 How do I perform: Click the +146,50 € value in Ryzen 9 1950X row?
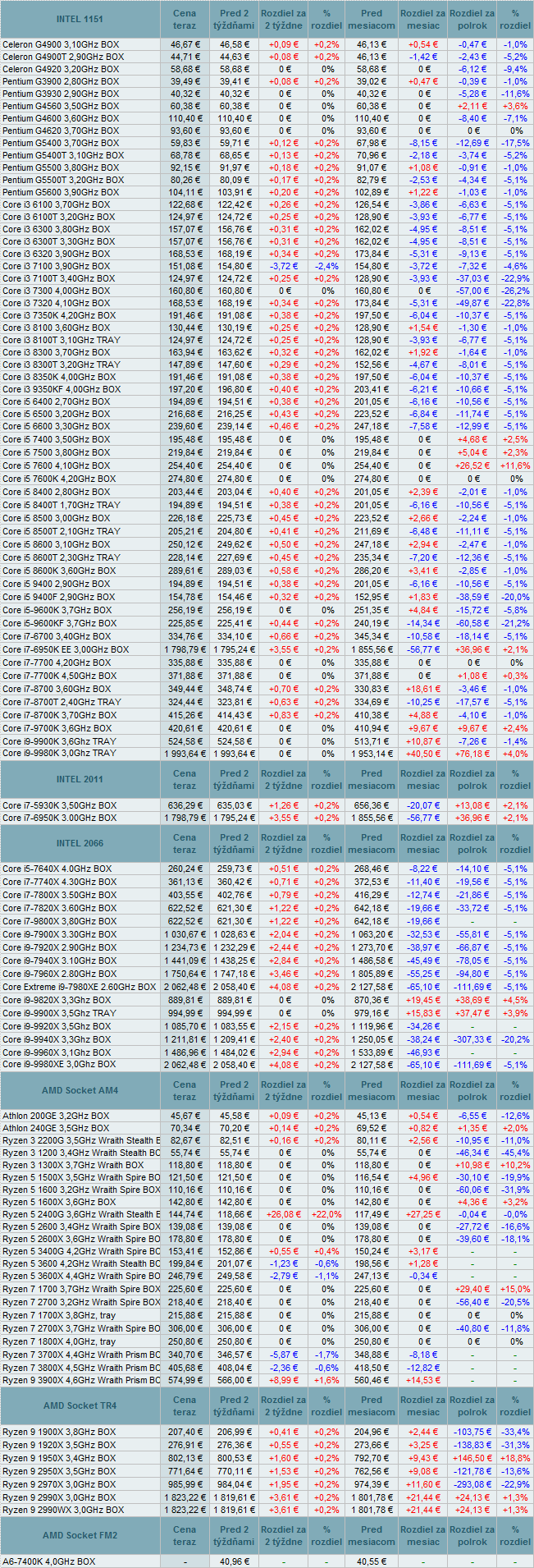[472, 1458]
